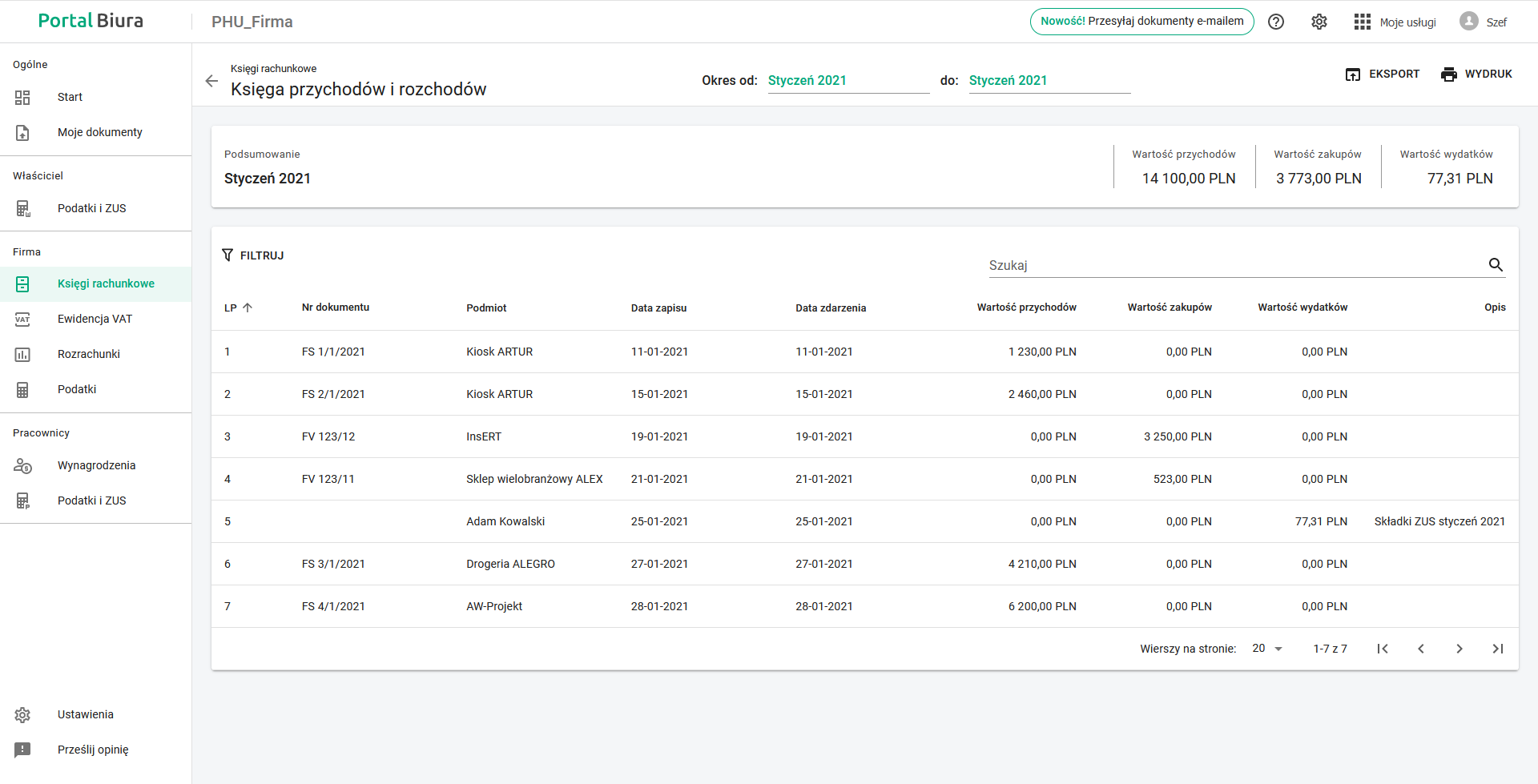The image size is (1538, 784).
Task: Navigate to Rozrachunki section
Action: point(88,354)
